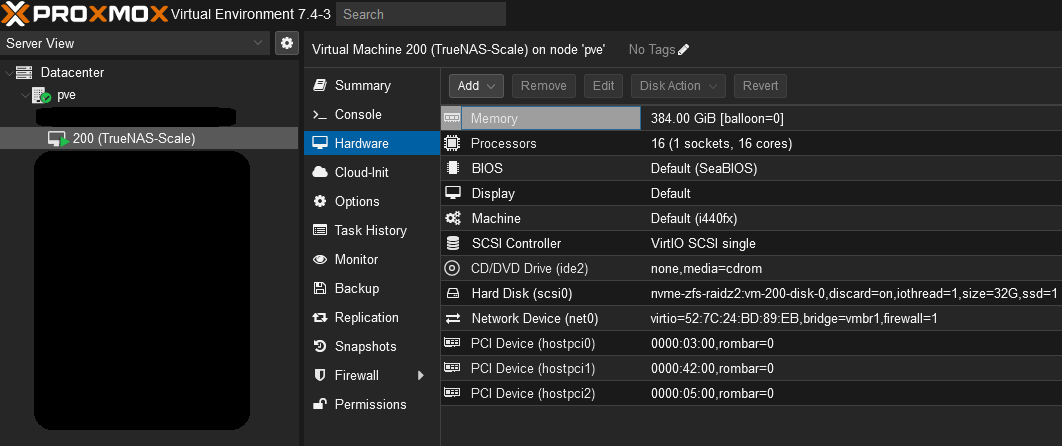Collapse the Datacenter tree node
Screen dimensions: 1062x446
tap(8, 72)
